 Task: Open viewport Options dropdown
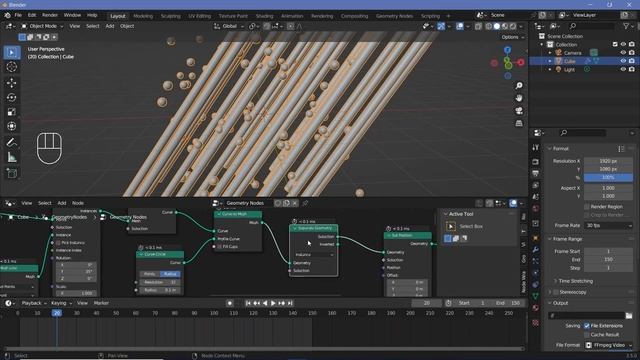(x=513, y=37)
